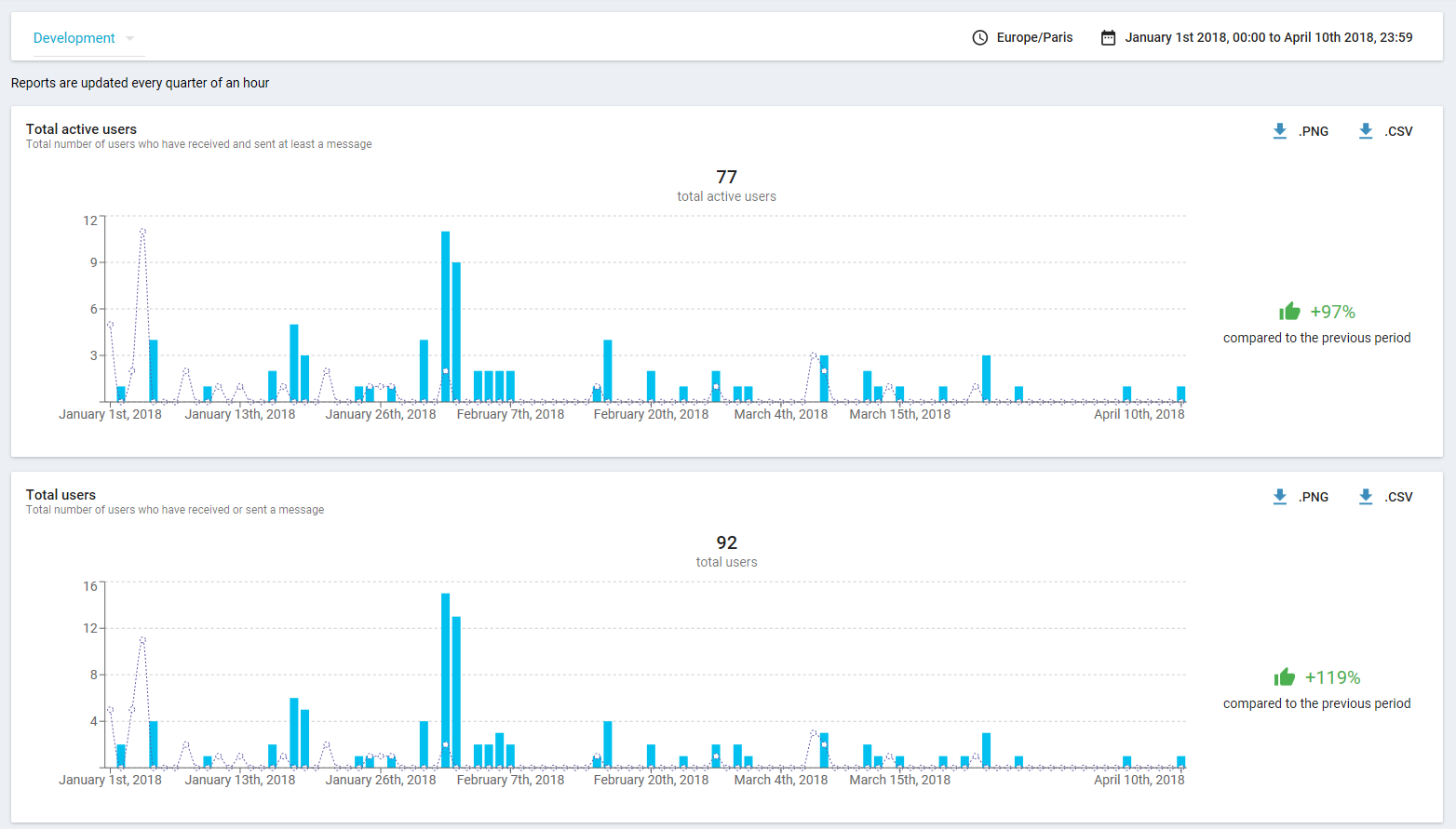Click tallest bar in Total users chart
Screen dimensions: 1456x829
coord(445,680)
